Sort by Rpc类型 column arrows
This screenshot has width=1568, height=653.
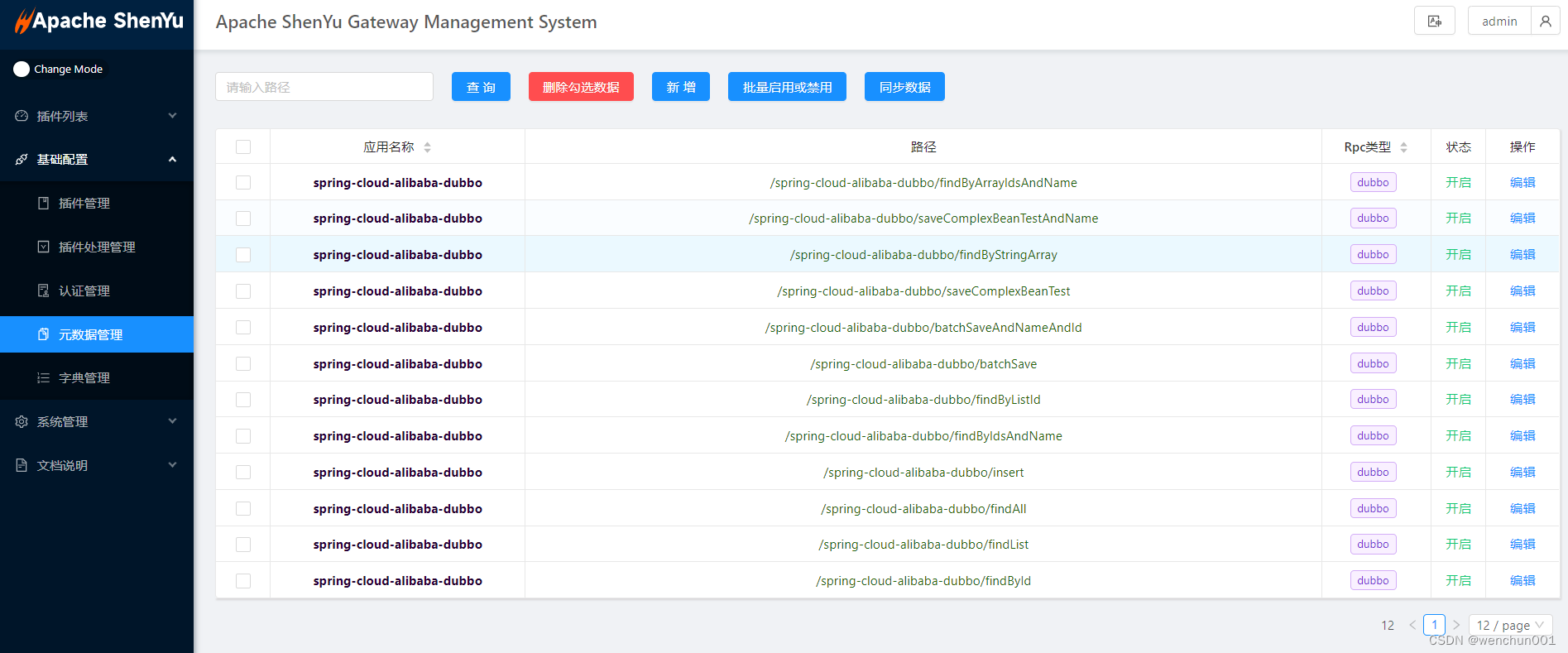(1404, 147)
